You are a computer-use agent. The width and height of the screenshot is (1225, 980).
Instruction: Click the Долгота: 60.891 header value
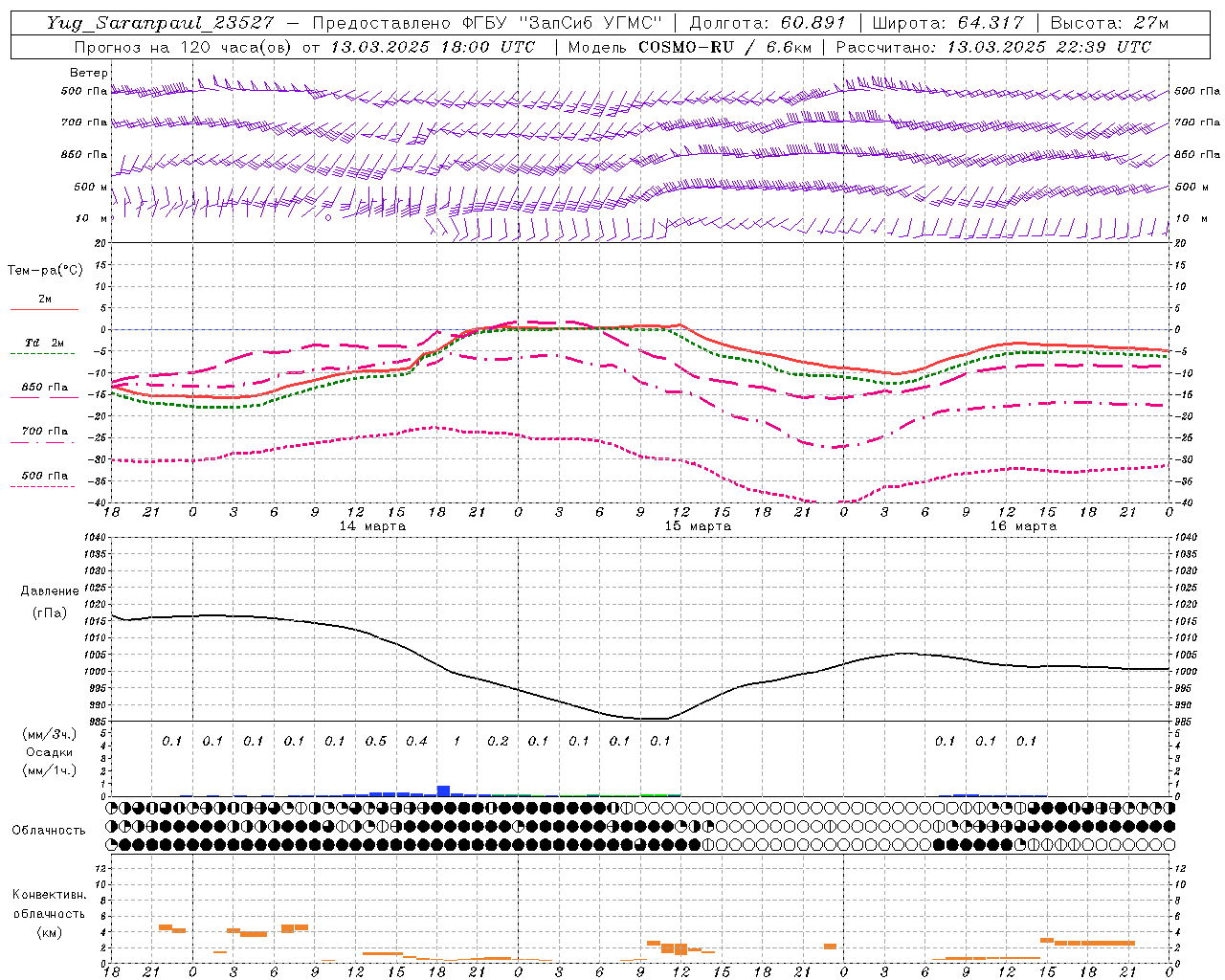coord(768,23)
